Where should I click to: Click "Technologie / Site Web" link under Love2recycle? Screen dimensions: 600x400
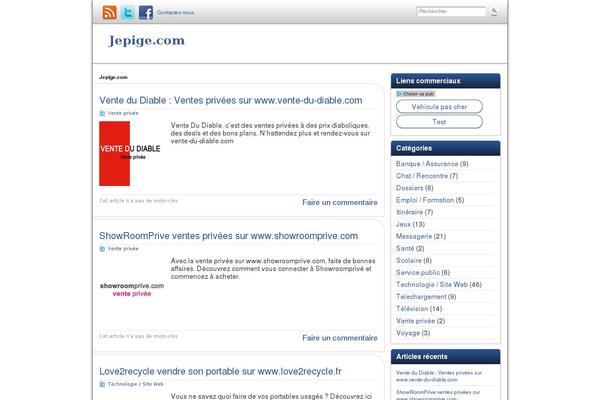[x=135, y=384]
